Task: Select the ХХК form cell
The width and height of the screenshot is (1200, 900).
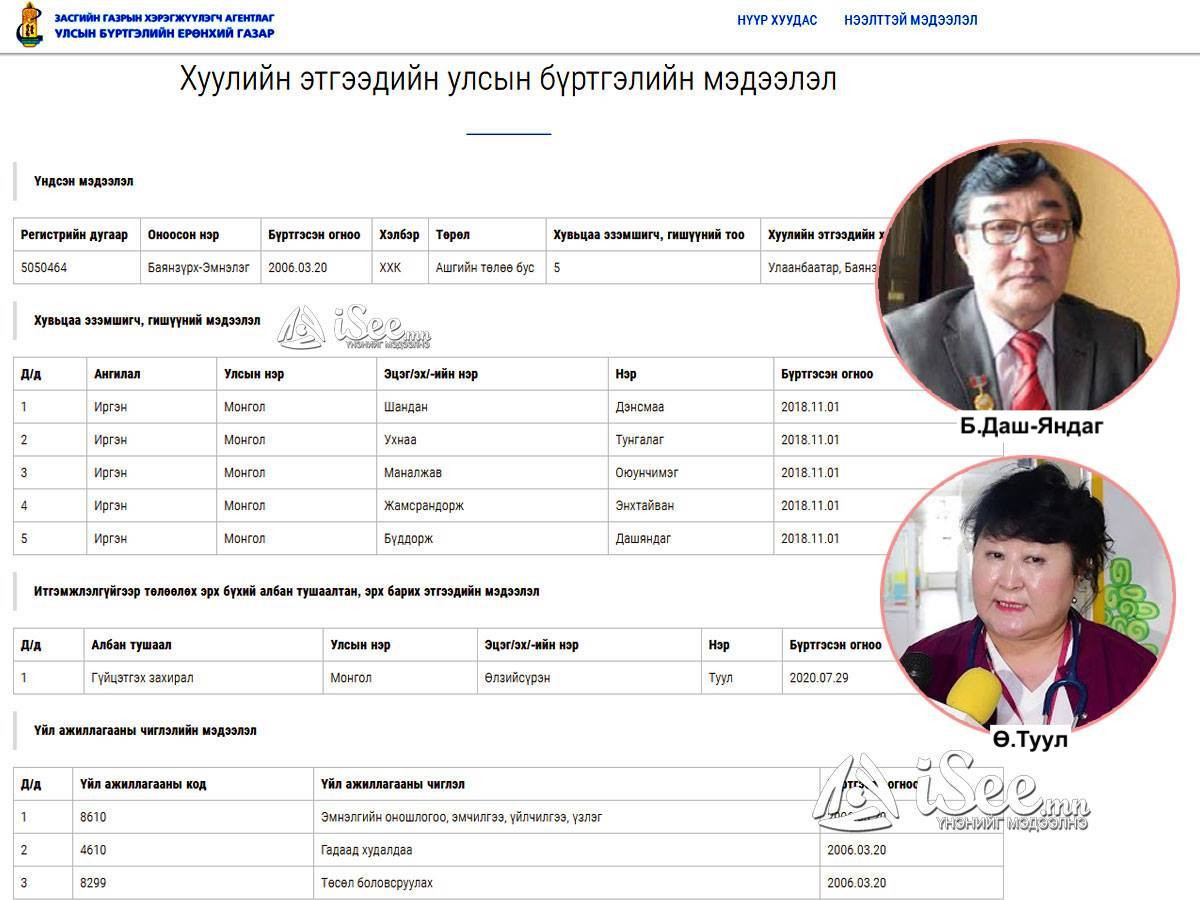Action: [399, 268]
